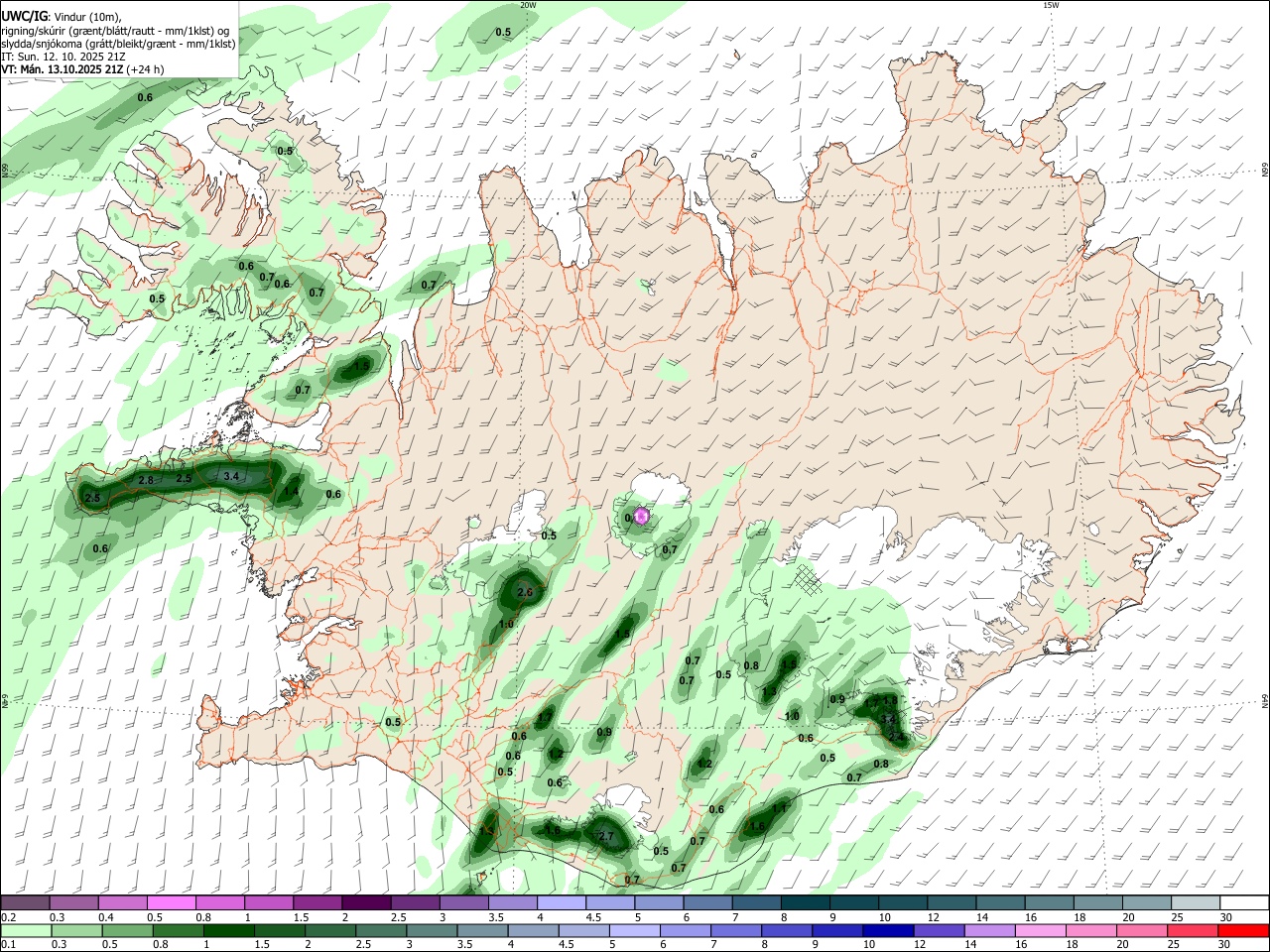This screenshot has height=952, width=1270.
Task: Click the 15W longitude label
Action: click(1051, 5)
